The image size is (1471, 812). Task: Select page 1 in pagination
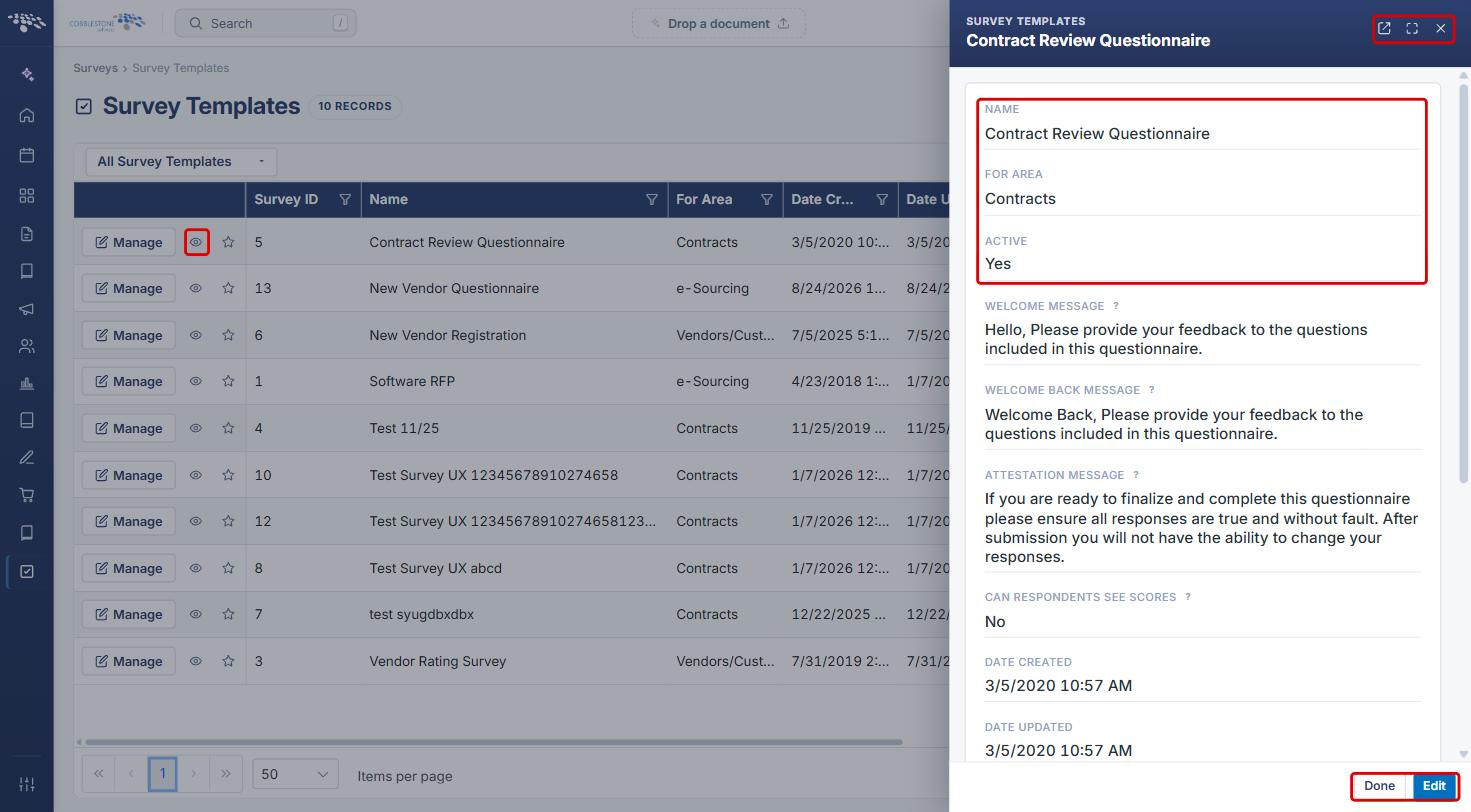click(x=162, y=774)
